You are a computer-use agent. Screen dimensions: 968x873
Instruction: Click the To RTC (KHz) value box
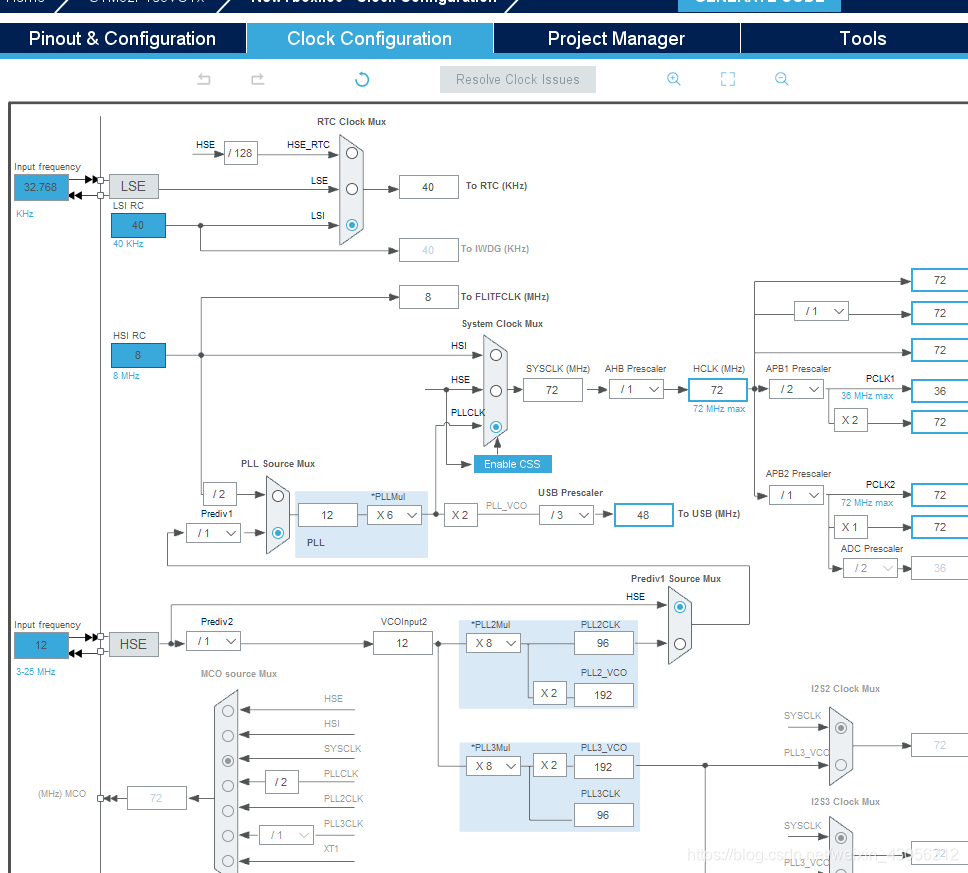(x=429, y=187)
